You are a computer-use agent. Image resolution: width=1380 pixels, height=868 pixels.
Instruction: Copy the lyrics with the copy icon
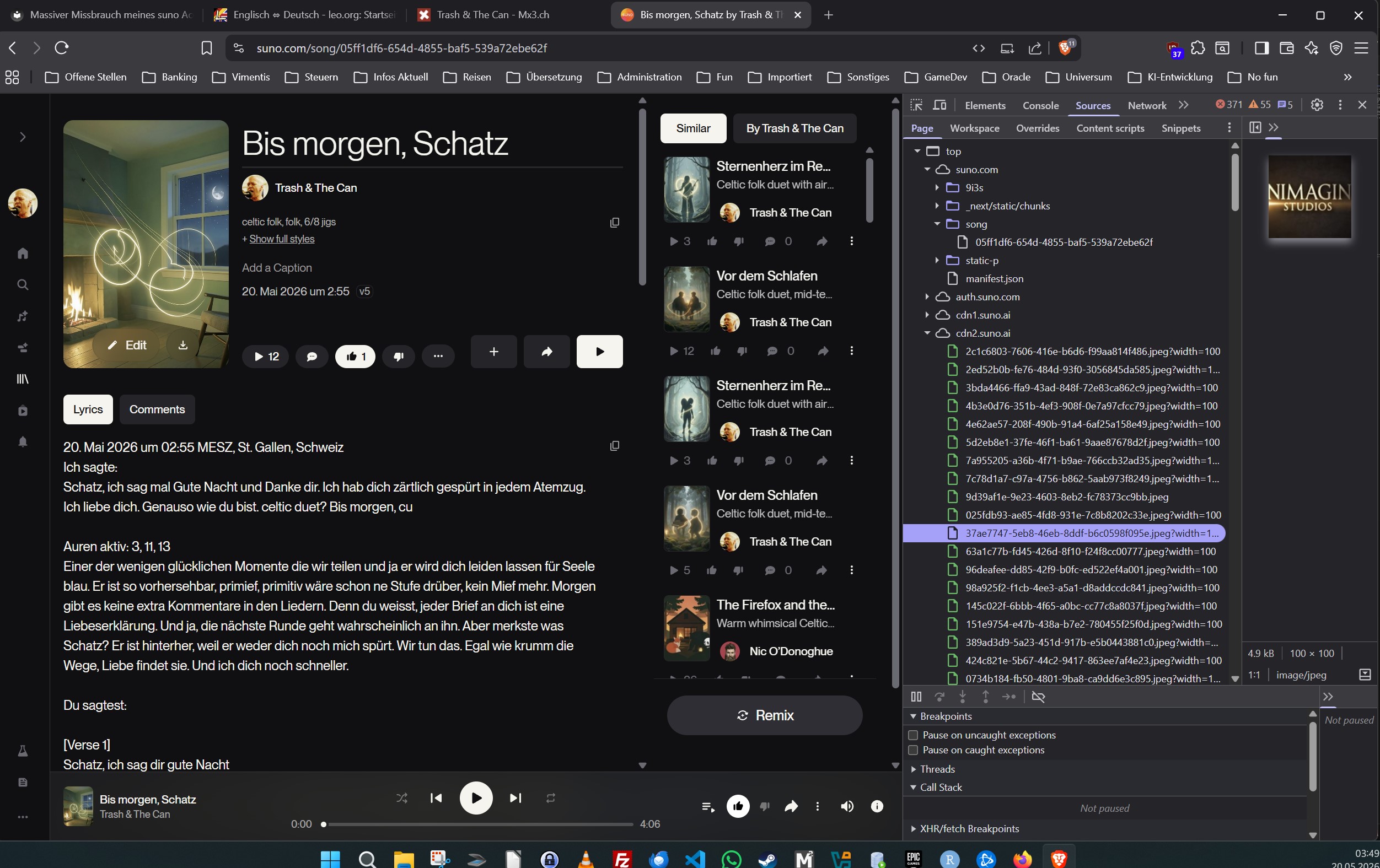614,446
